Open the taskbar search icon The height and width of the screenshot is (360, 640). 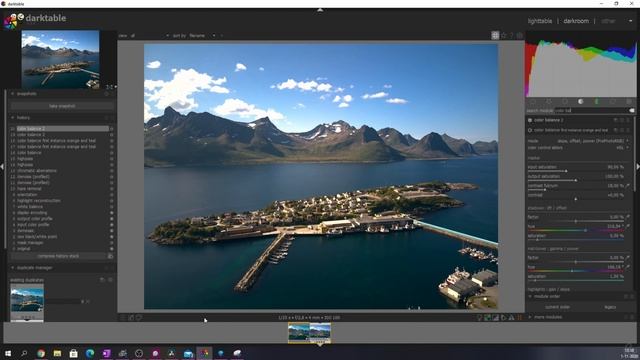click(x=24, y=353)
